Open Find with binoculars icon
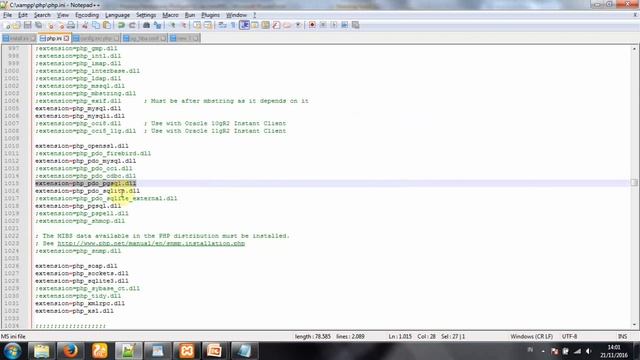Viewport: 640px width, 360px height. [x=146, y=25]
